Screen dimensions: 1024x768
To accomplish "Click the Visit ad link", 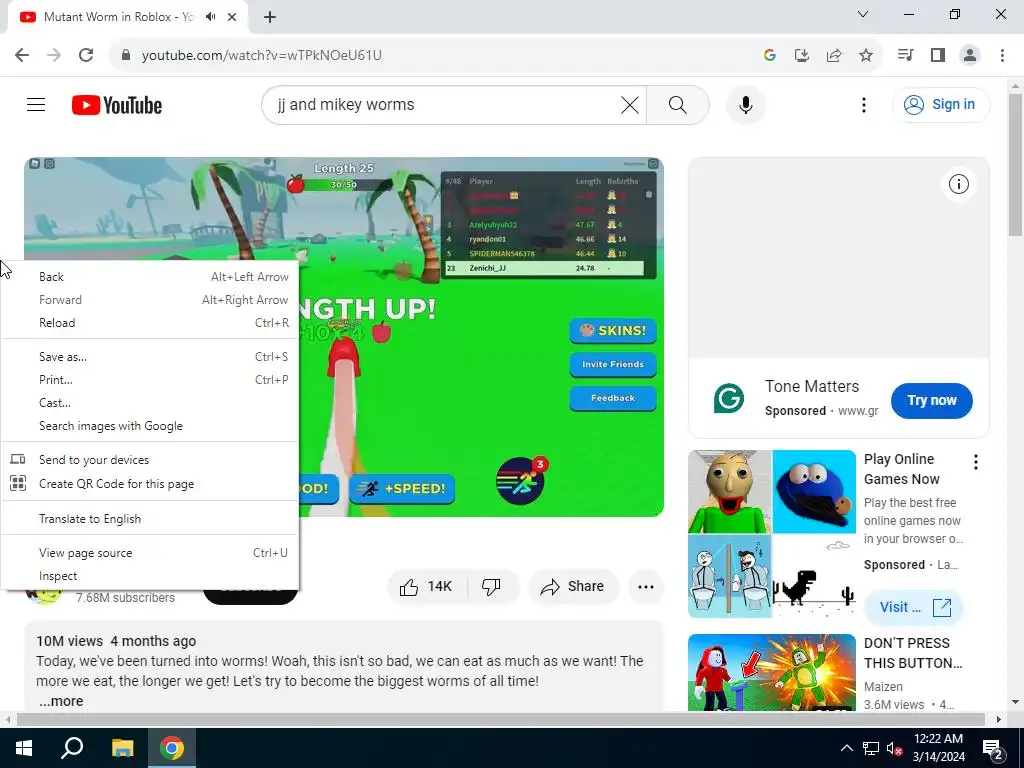I will 914,607.
